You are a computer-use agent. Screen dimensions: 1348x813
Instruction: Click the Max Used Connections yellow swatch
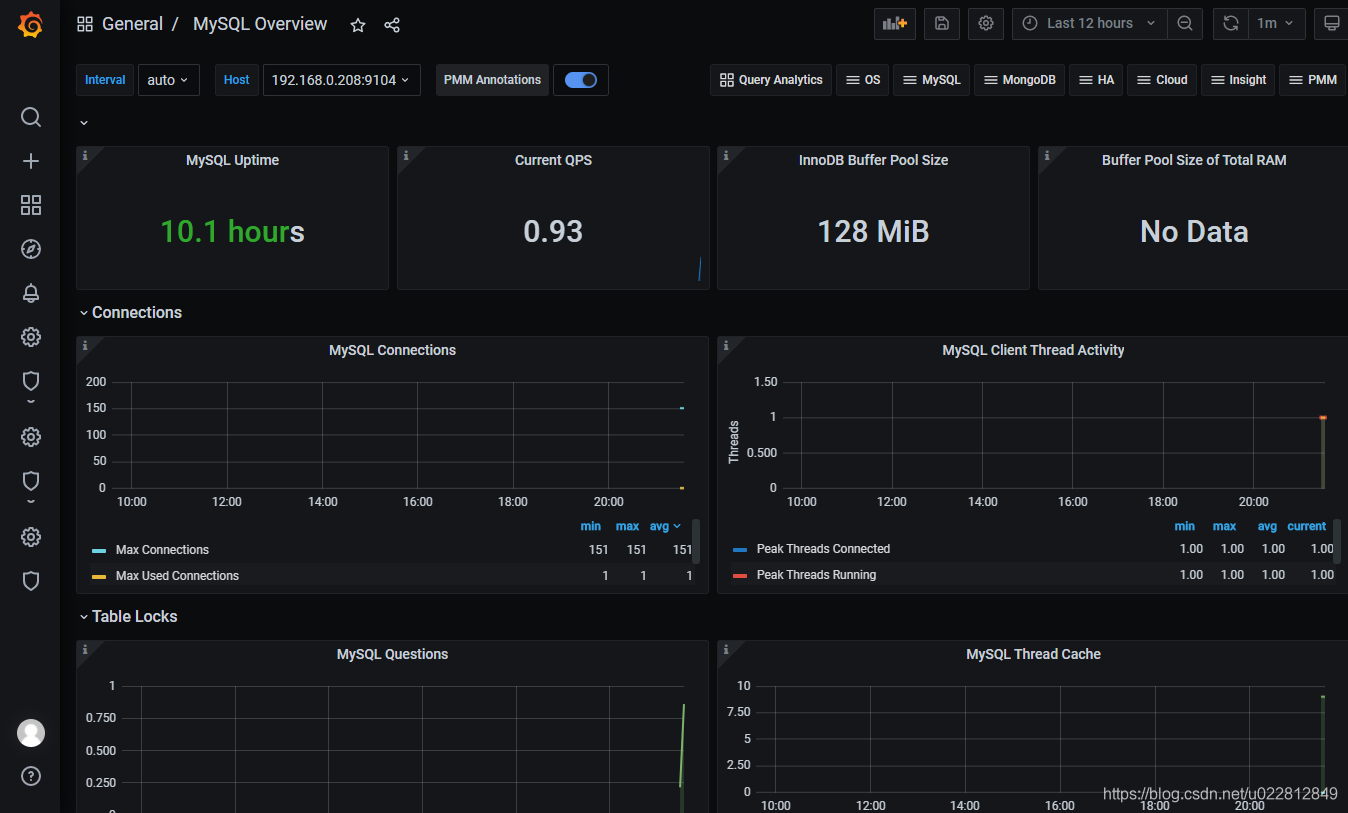click(99, 577)
